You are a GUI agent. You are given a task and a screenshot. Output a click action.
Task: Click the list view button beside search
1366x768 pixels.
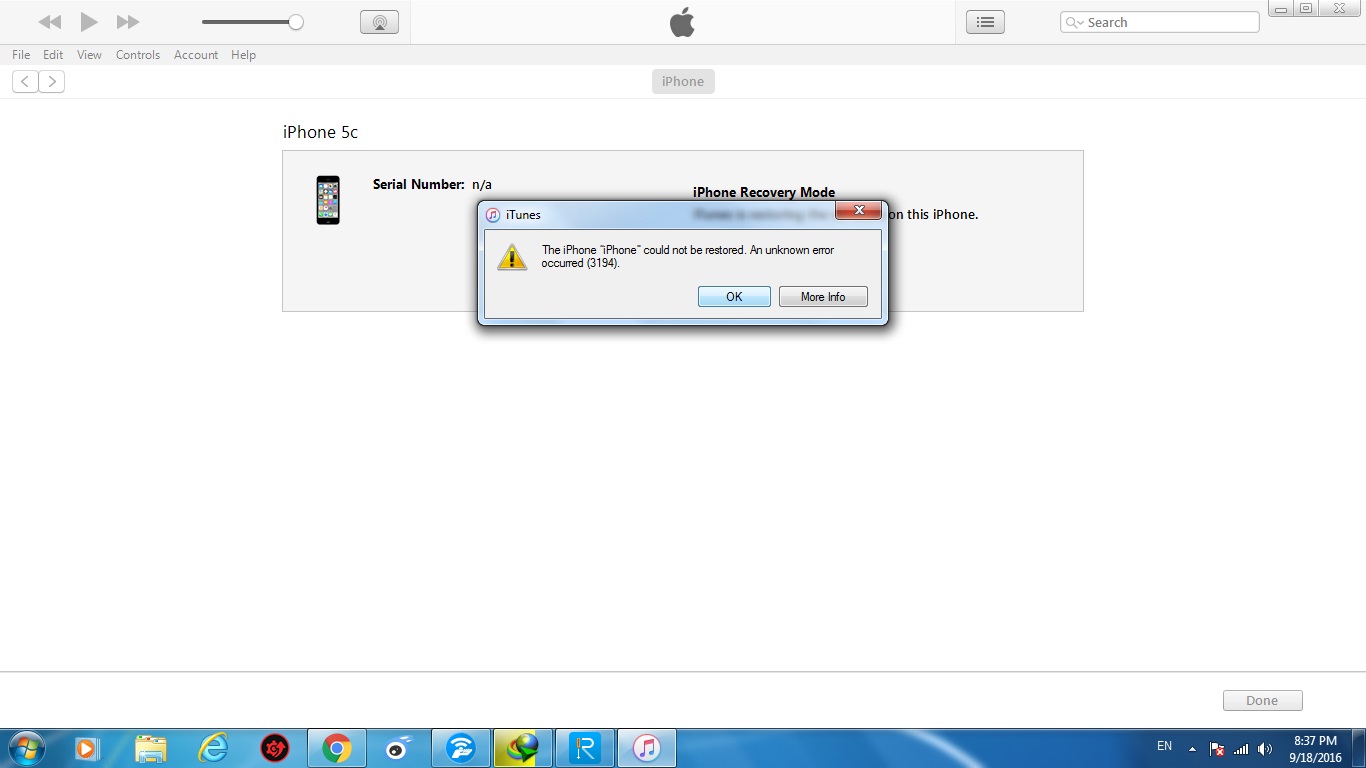tap(985, 22)
